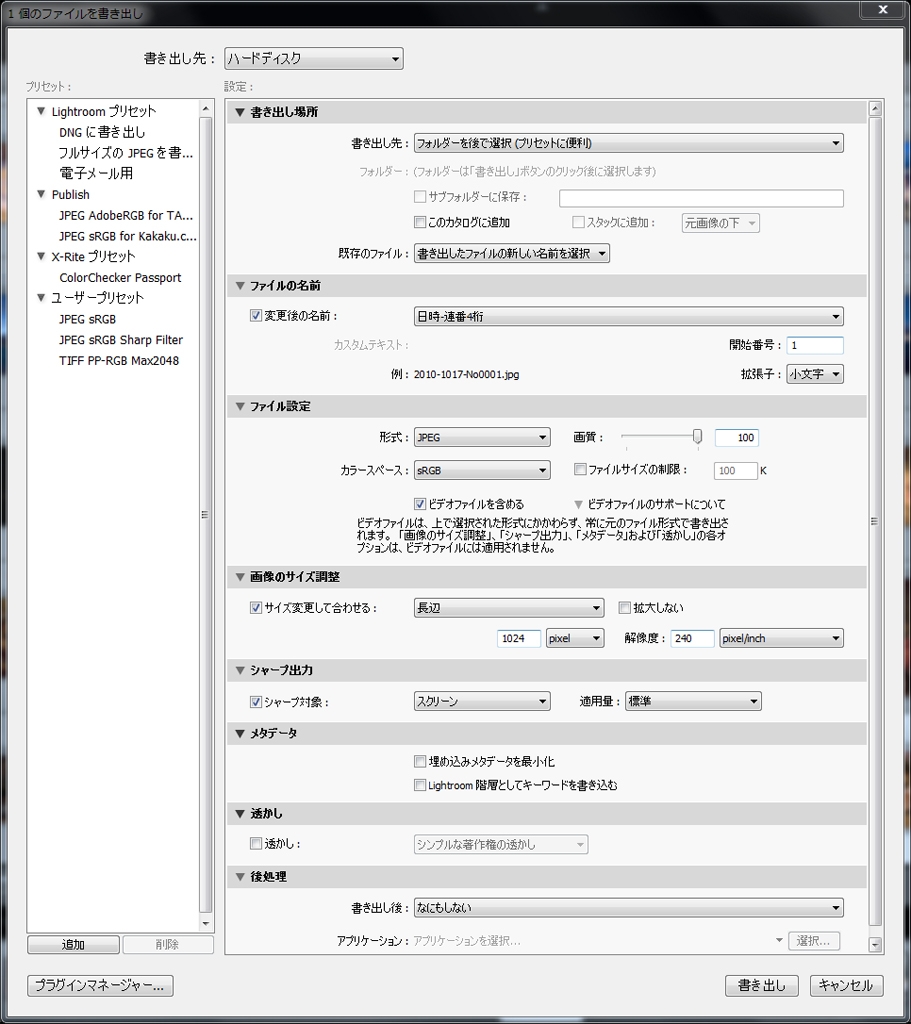This screenshot has width=911, height=1024.
Task: Collapse the 透かし section triangle
Action: point(239,814)
